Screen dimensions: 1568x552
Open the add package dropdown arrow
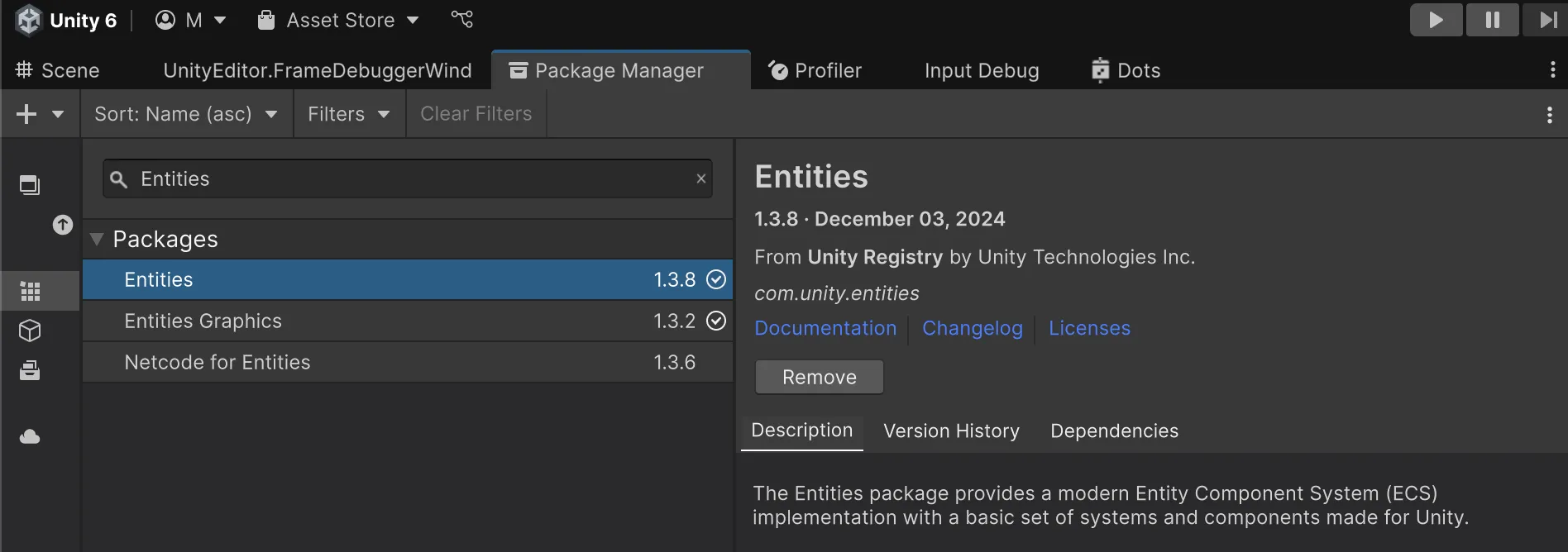[58, 114]
